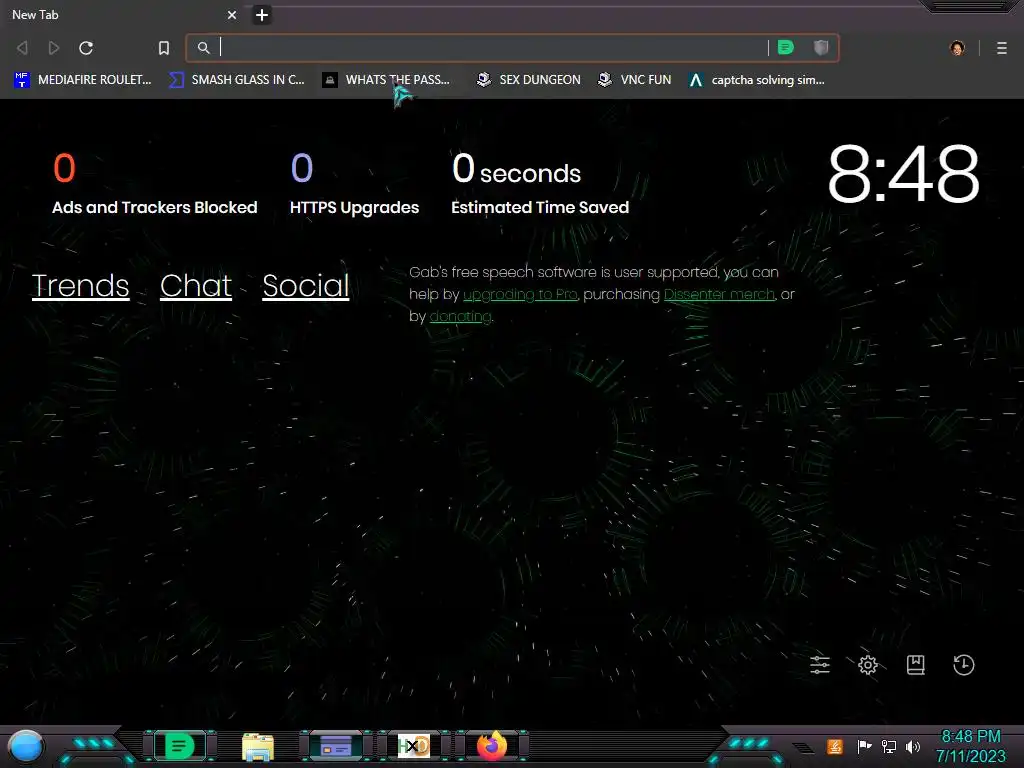Open history clock icon at page bottom
Screen dimensions: 1024x768
pos(964,665)
